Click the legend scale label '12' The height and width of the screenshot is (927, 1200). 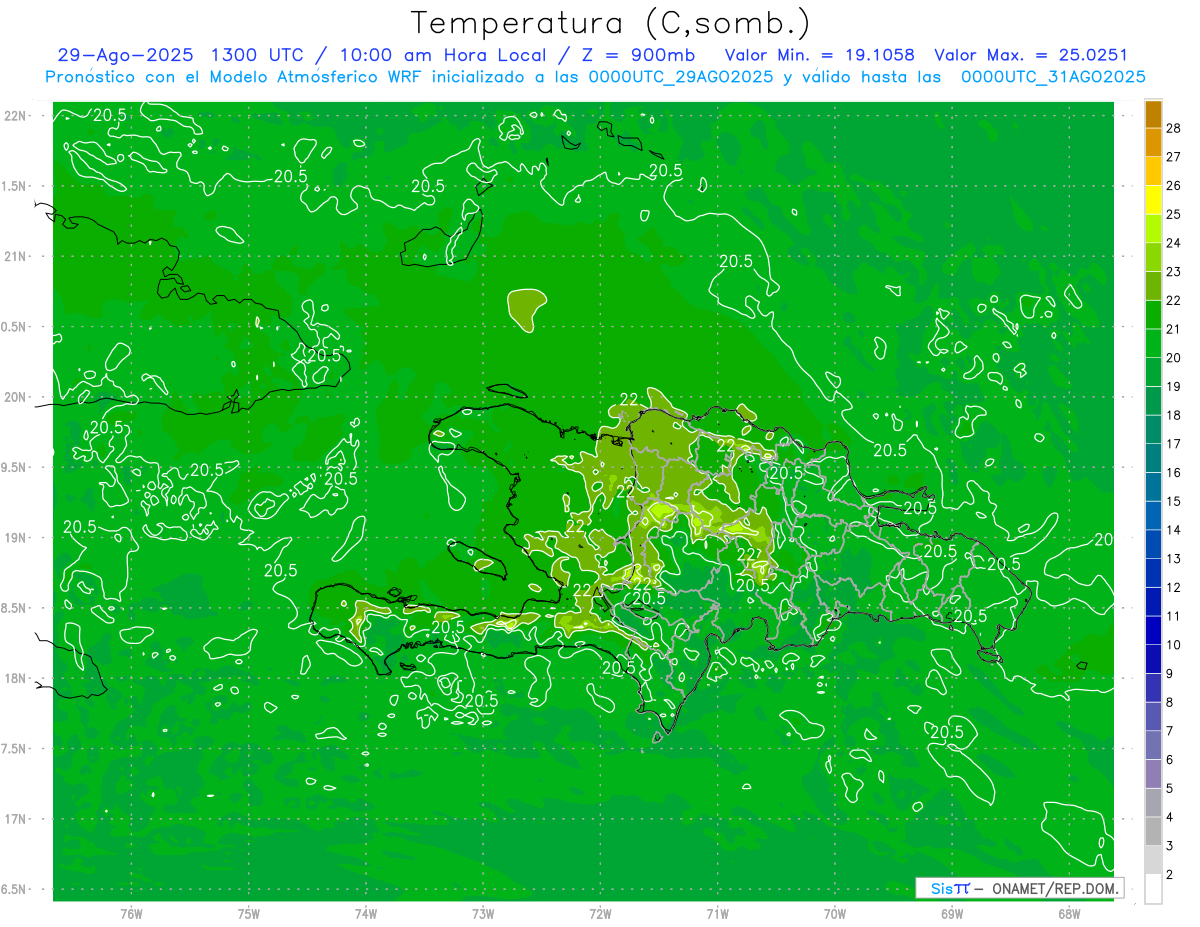1173,588
